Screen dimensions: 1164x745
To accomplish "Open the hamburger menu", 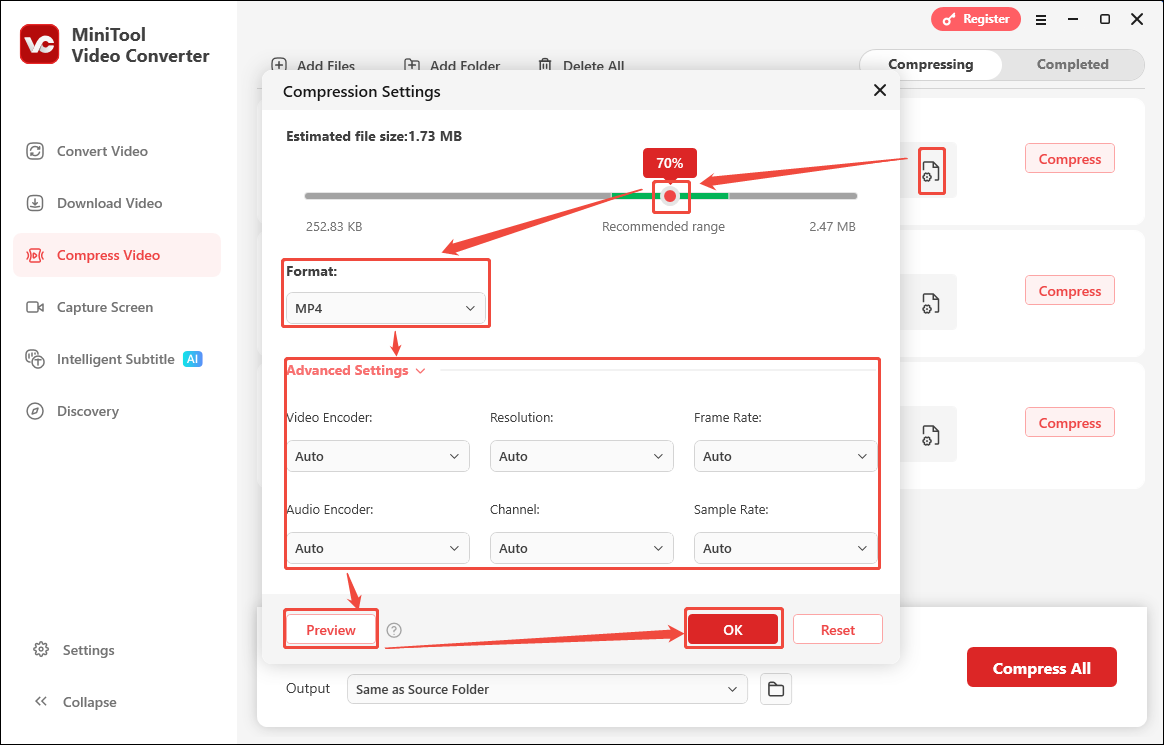I will coord(1041,19).
